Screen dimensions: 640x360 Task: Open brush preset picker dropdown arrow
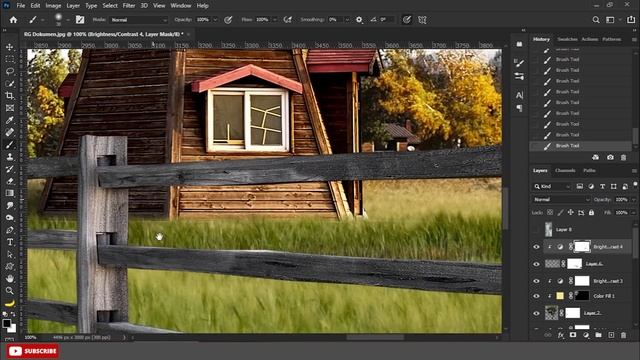click(68, 20)
